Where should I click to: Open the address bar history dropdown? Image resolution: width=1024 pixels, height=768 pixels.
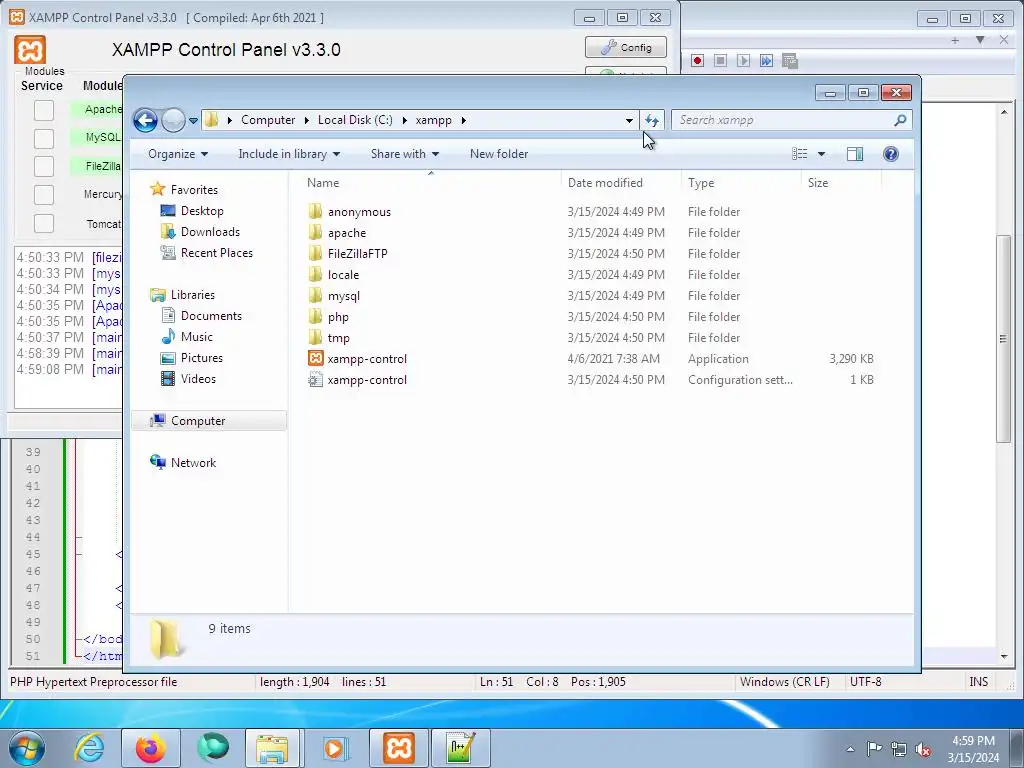pos(629,120)
